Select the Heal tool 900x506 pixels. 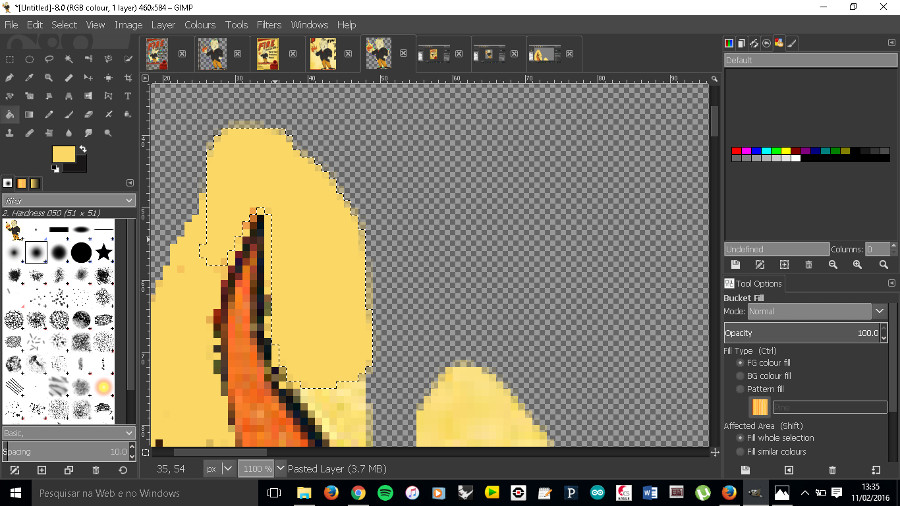click(x=29, y=133)
